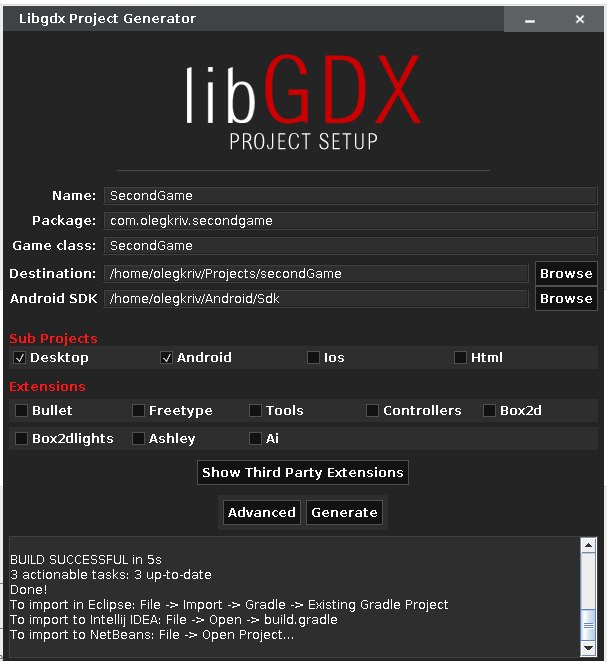Uncheck the Android sub project
Viewport: 607px width, 661px height.
coord(166,358)
